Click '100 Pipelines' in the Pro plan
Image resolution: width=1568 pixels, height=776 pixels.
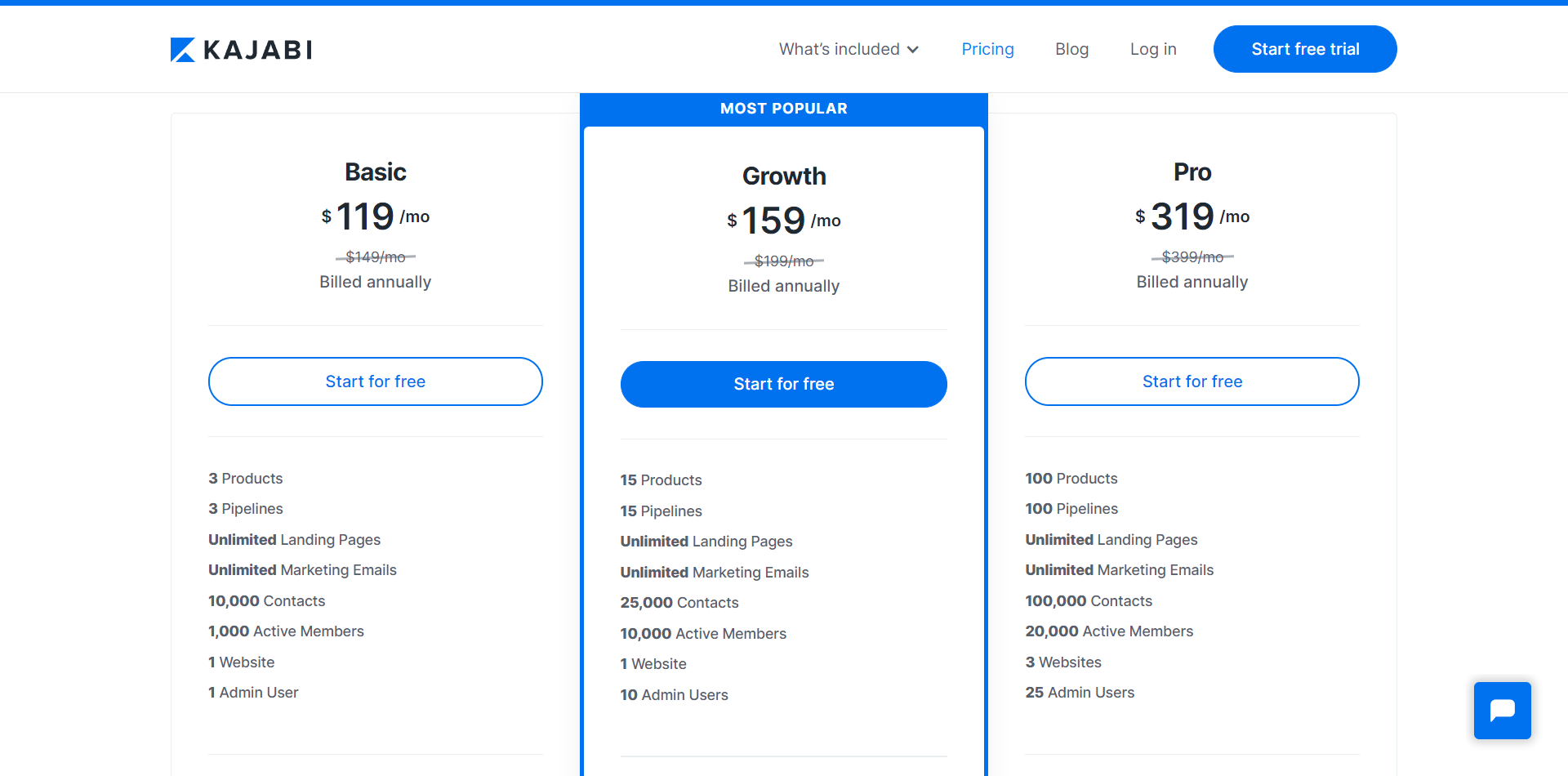pyautogui.click(x=1071, y=509)
